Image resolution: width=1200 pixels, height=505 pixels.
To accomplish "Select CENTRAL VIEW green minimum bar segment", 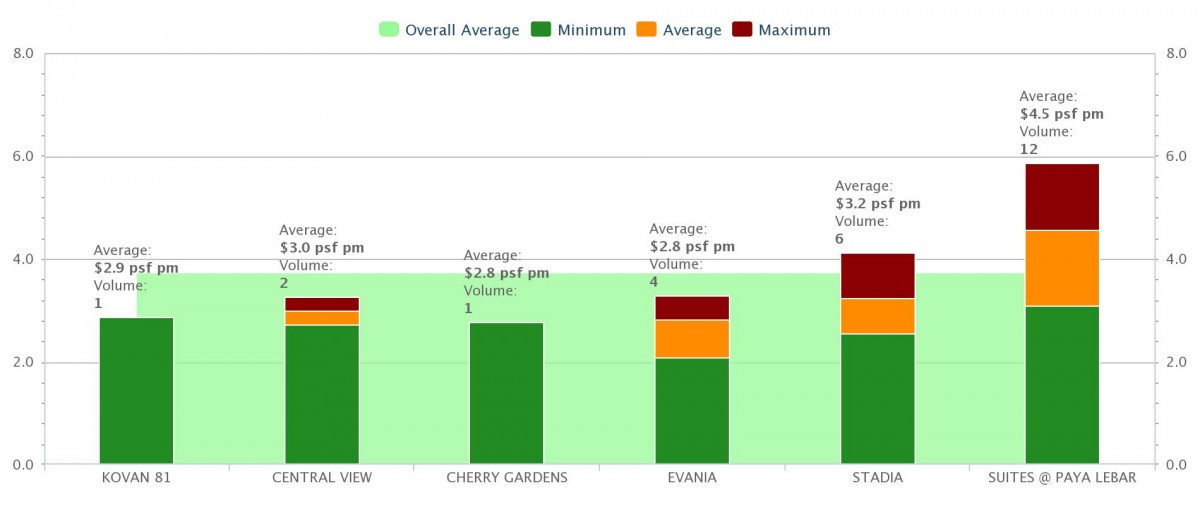I will tap(322, 395).
